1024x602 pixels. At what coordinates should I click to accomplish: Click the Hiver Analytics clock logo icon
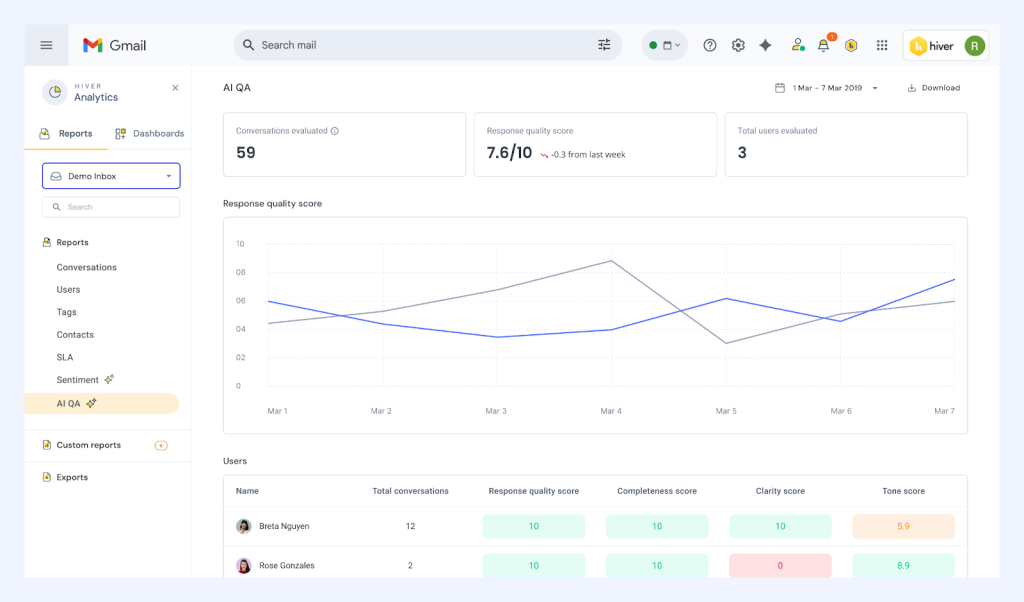tap(57, 93)
